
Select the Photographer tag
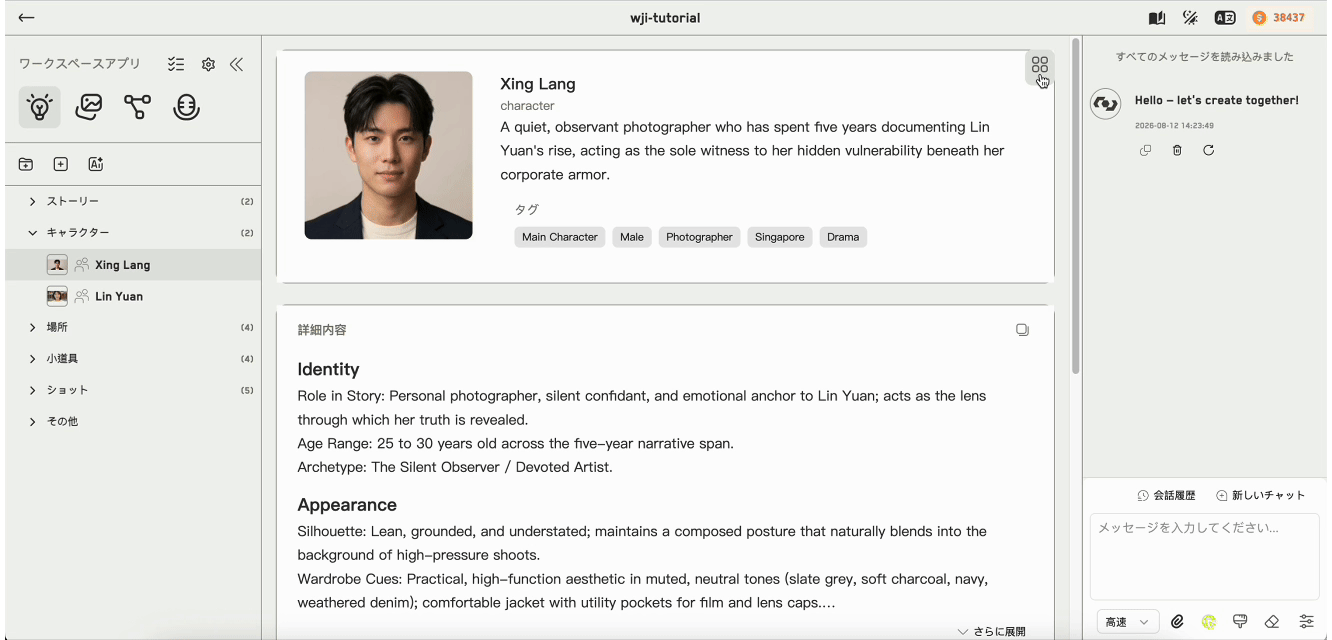tap(699, 237)
